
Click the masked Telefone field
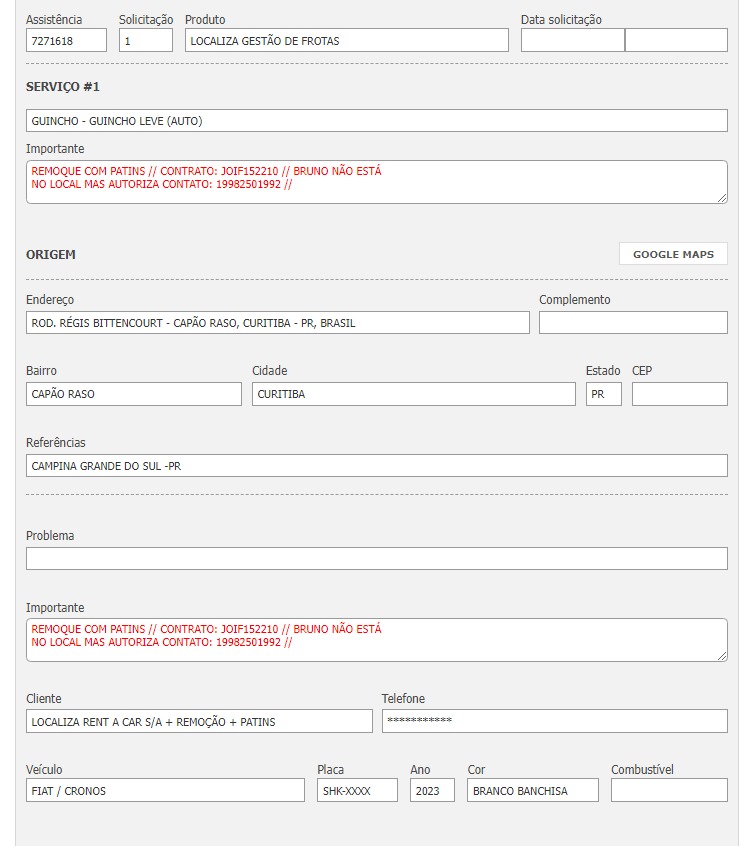554,721
